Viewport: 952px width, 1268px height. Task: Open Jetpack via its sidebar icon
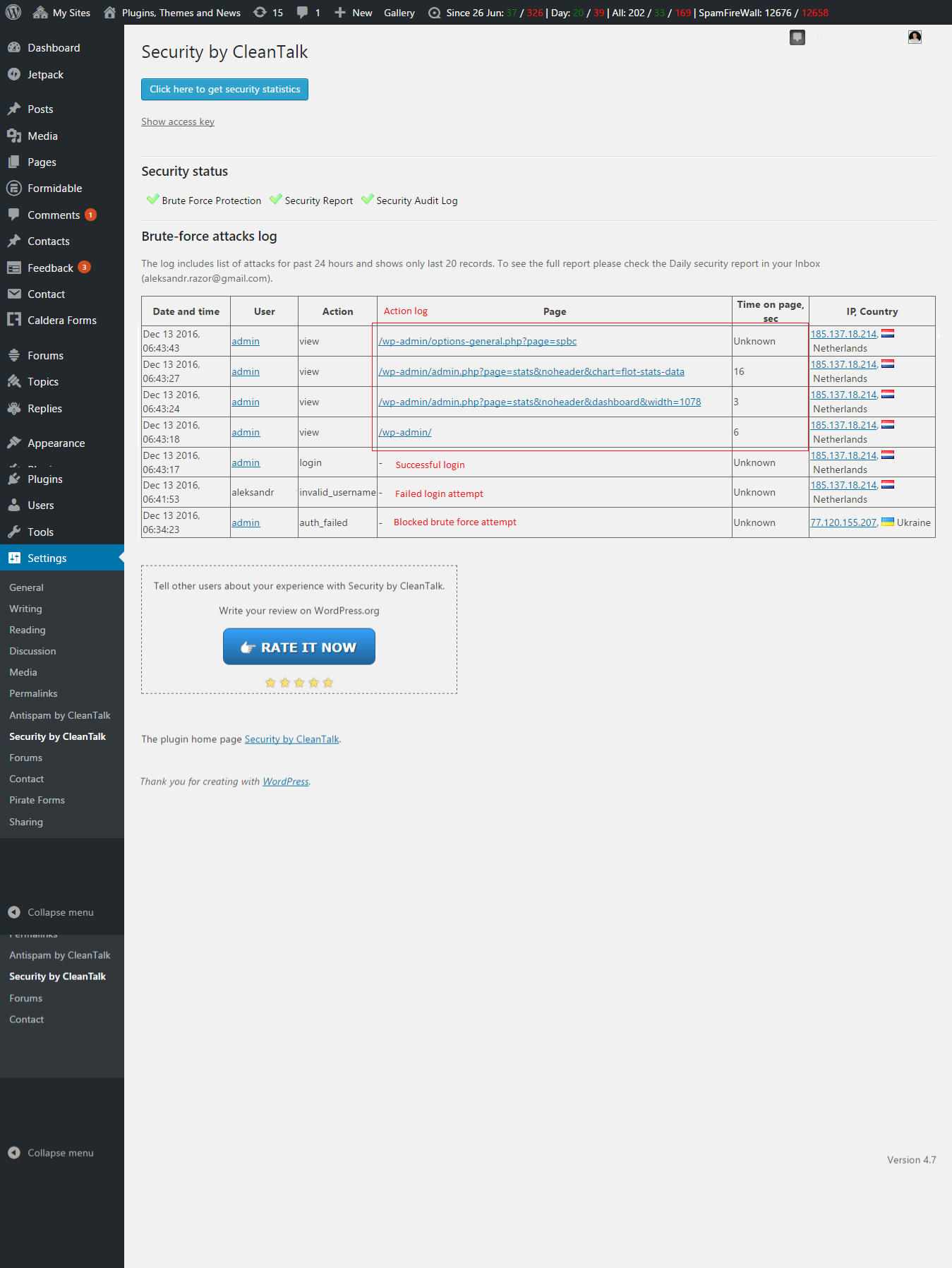pyautogui.click(x=14, y=74)
